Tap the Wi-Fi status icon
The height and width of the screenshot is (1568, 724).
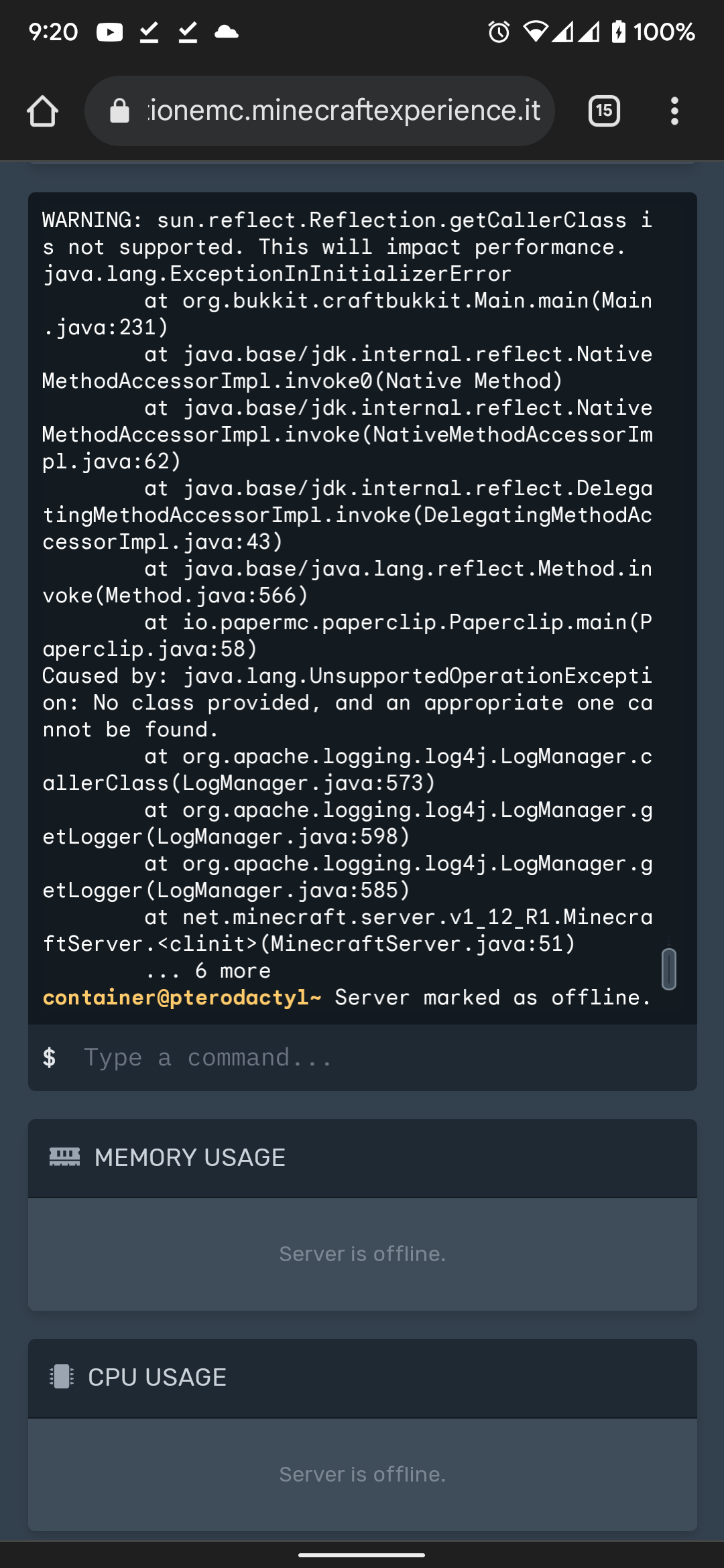(x=536, y=31)
